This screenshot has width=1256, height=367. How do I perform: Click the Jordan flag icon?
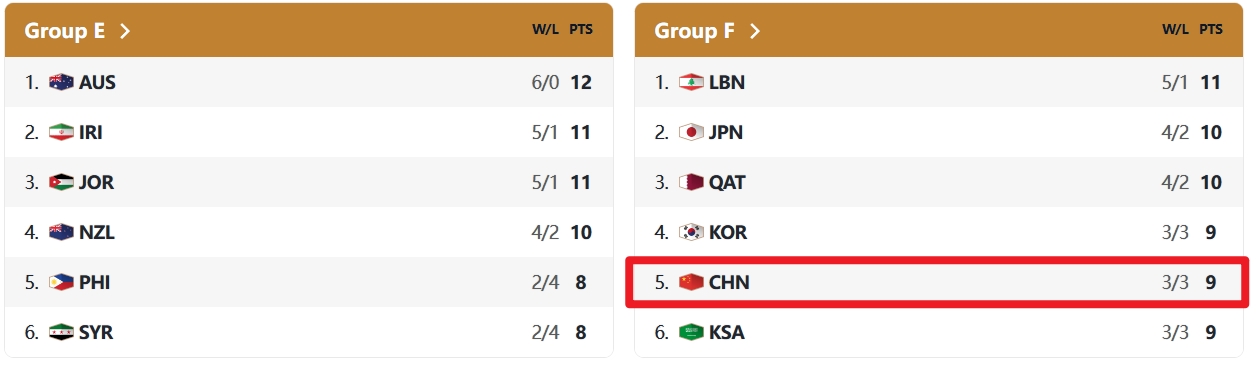61,182
